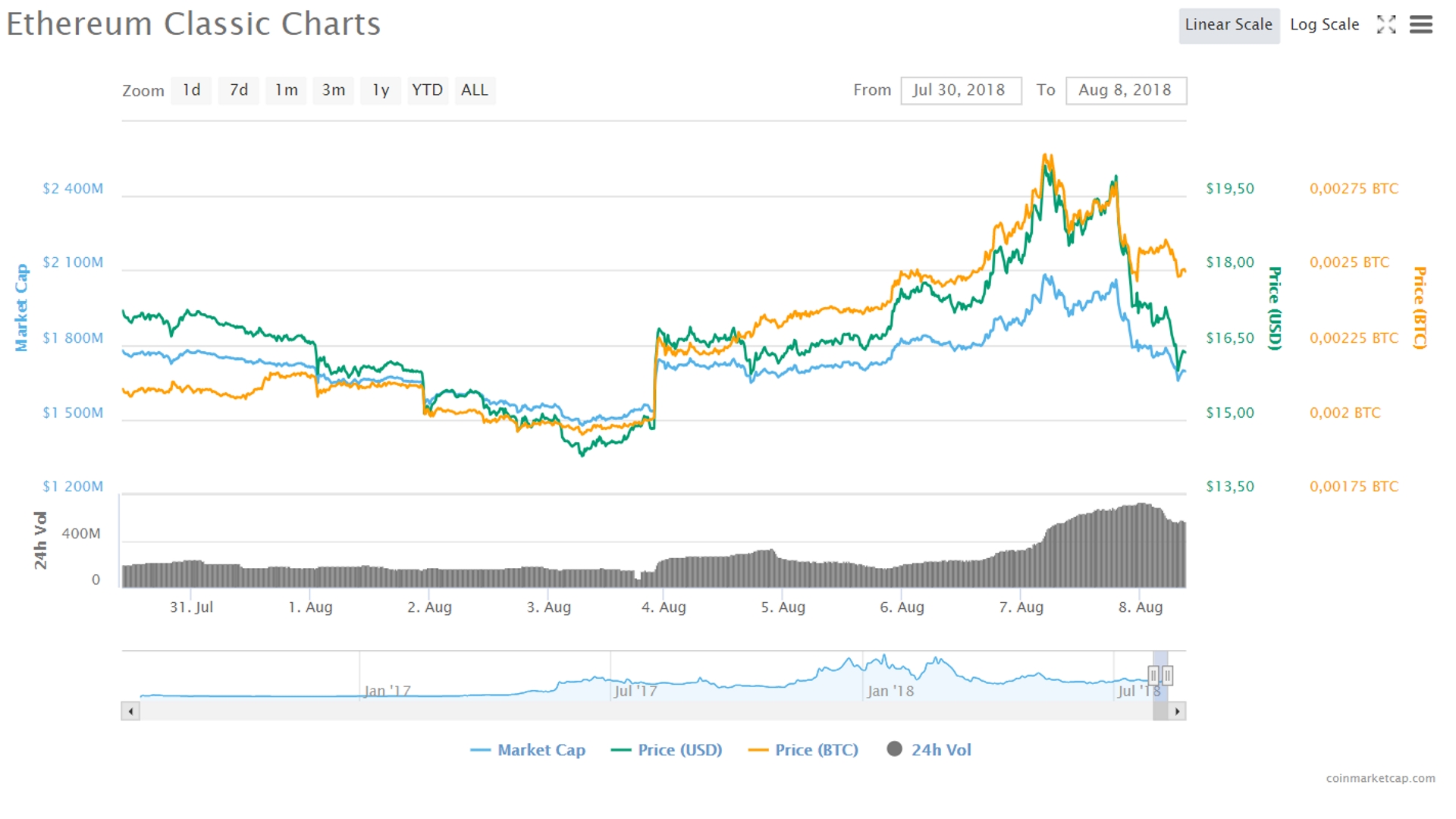Viewport: 1456px width, 819px height.
Task: Click the left range selector handle
Action: tap(1153, 675)
